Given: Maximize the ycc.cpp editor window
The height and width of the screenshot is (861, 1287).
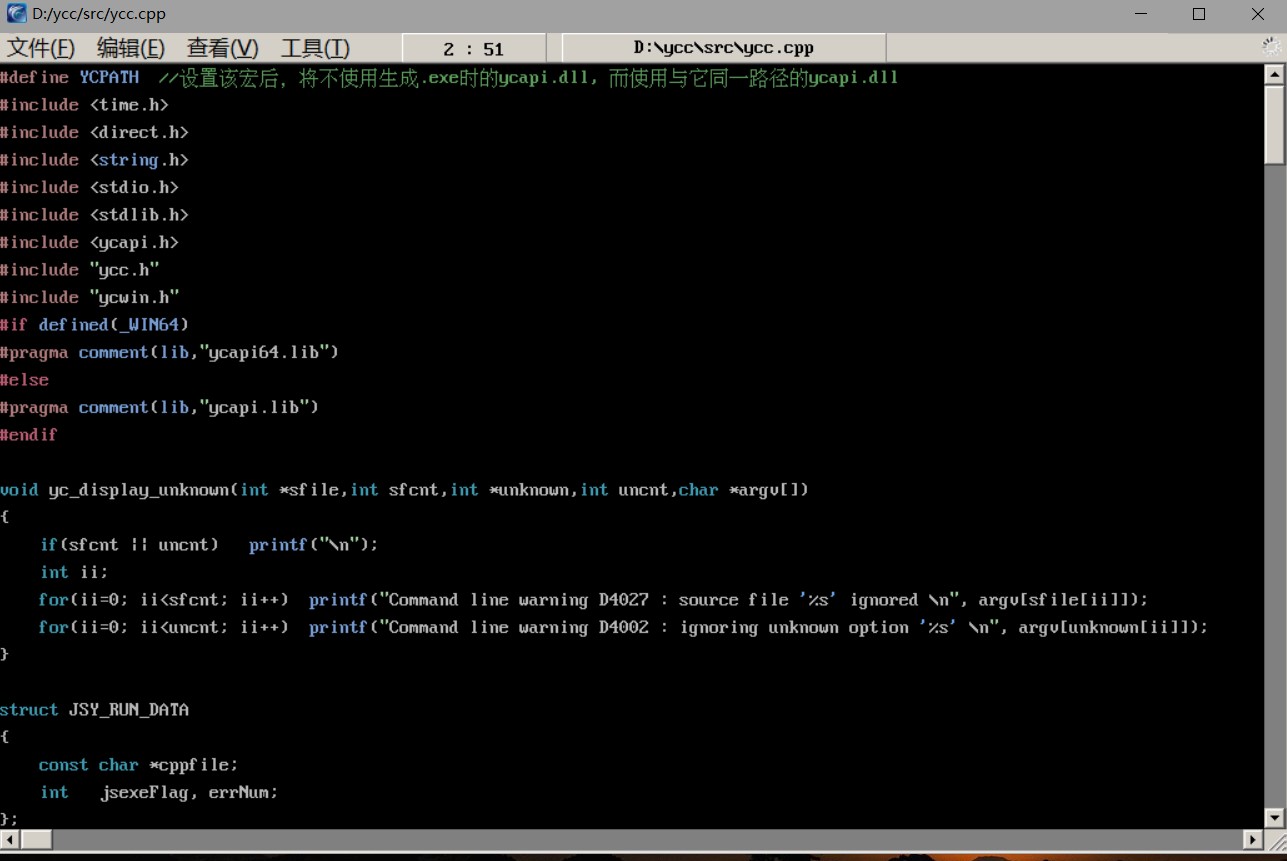Looking at the screenshot, I should (1199, 14).
